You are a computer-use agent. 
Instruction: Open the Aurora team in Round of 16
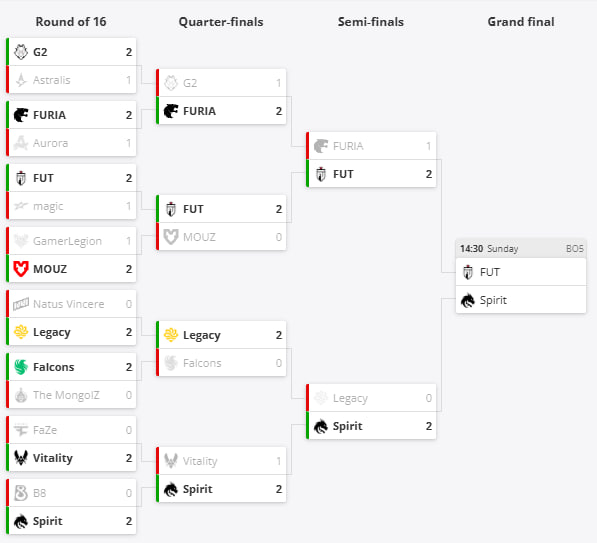point(51,143)
